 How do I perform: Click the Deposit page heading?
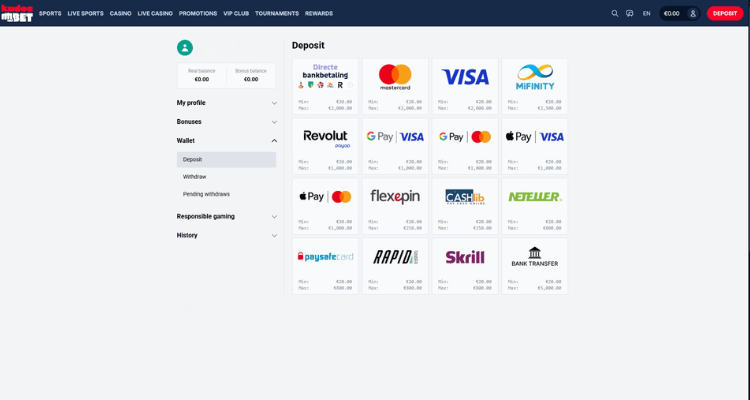tap(308, 45)
